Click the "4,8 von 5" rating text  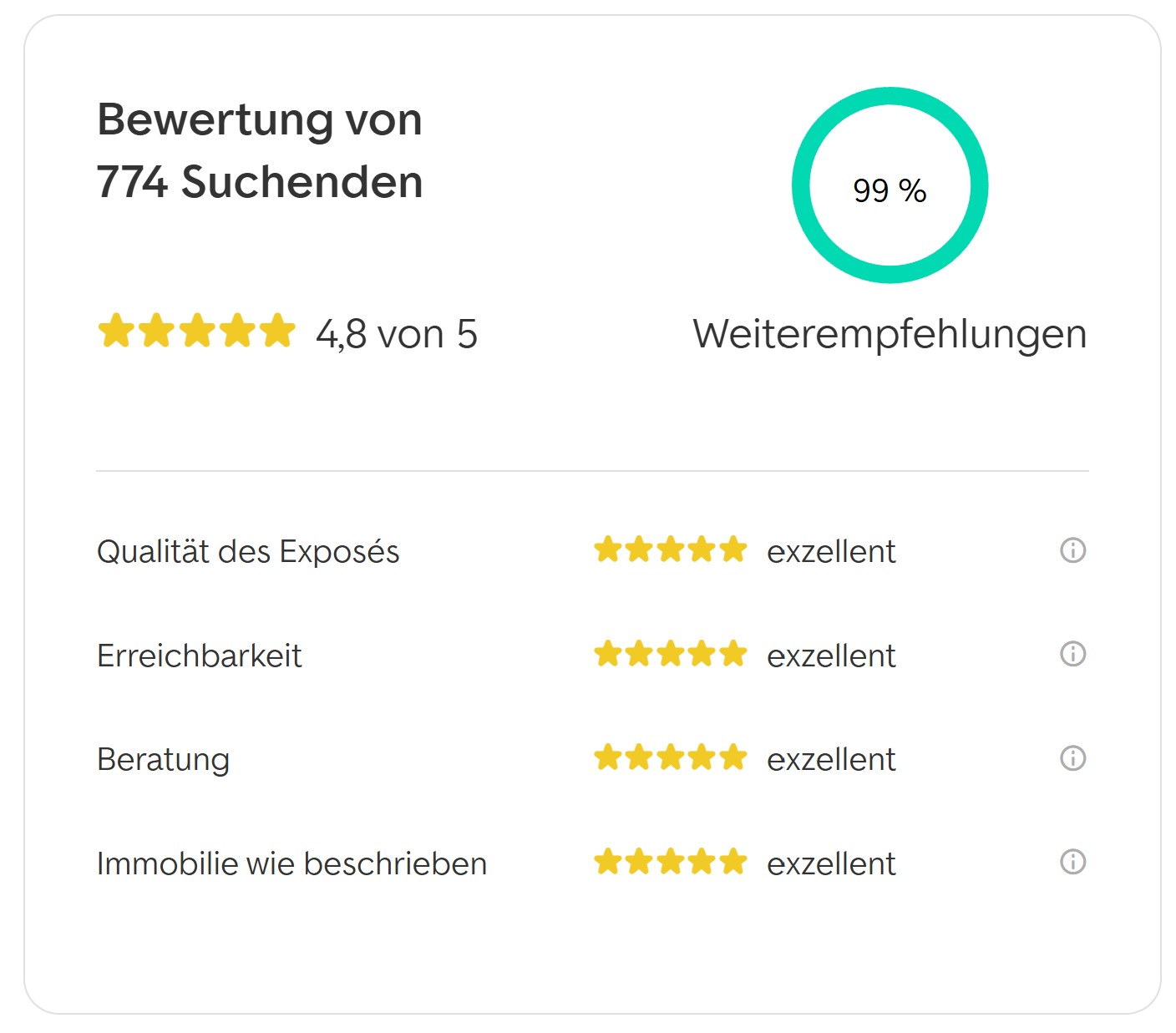pyautogui.click(x=397, y=334)
